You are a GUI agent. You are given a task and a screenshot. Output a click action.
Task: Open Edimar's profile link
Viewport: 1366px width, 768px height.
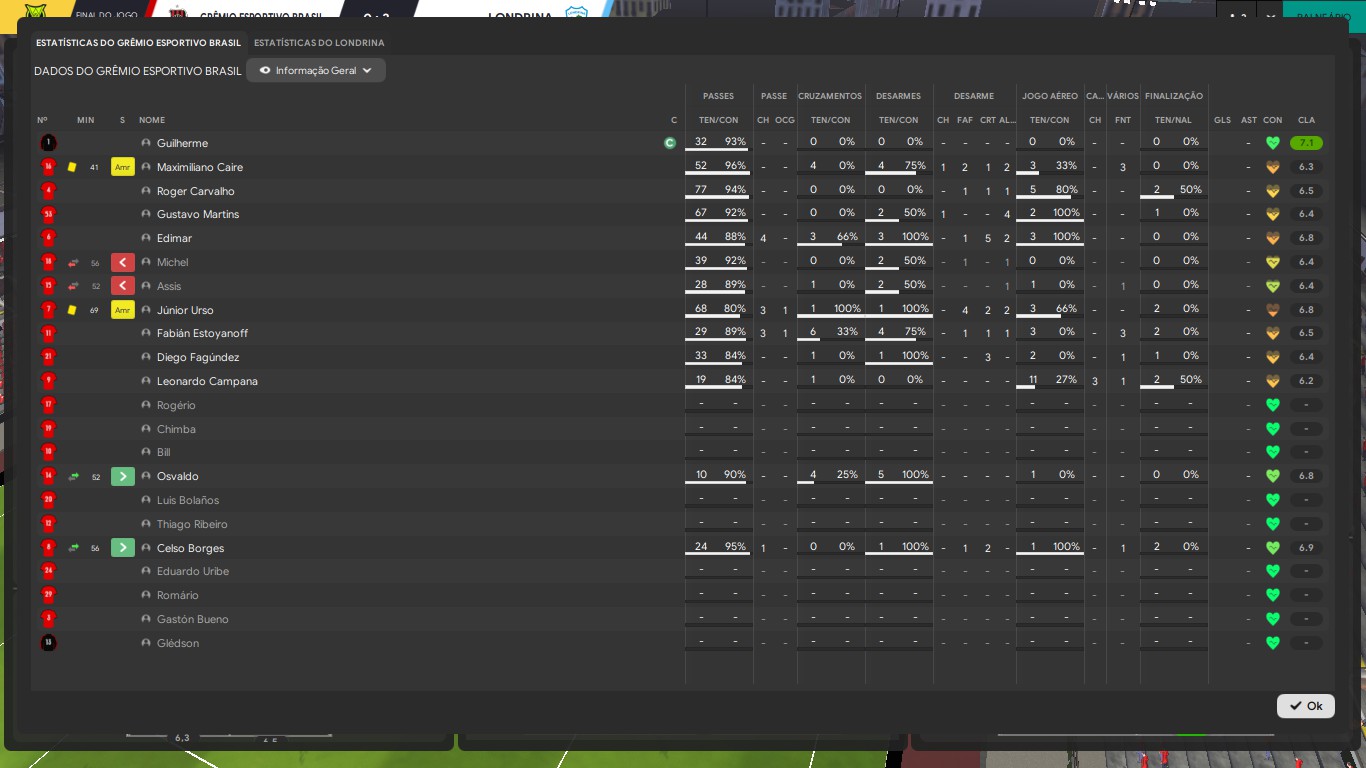(174, 238)
